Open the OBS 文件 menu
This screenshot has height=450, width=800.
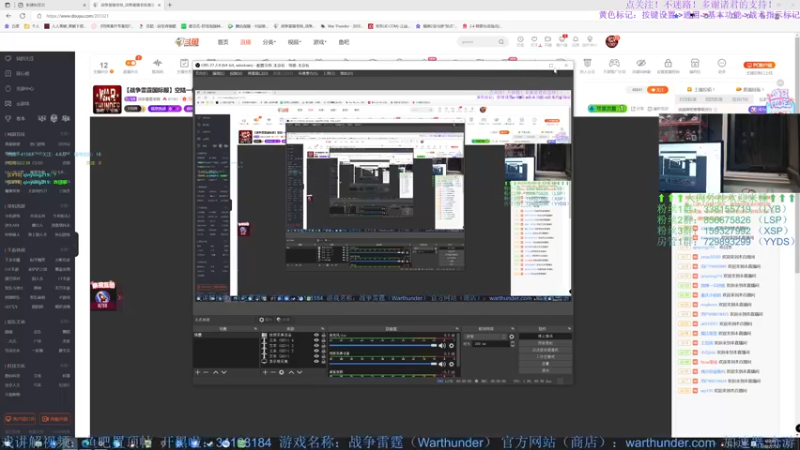[202, 73]
